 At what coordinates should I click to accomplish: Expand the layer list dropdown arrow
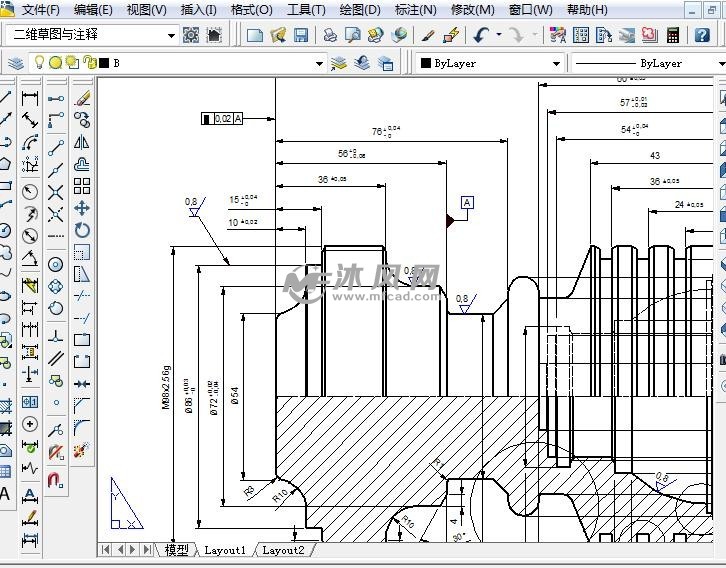pyautogui.click(x=319, y=63)
